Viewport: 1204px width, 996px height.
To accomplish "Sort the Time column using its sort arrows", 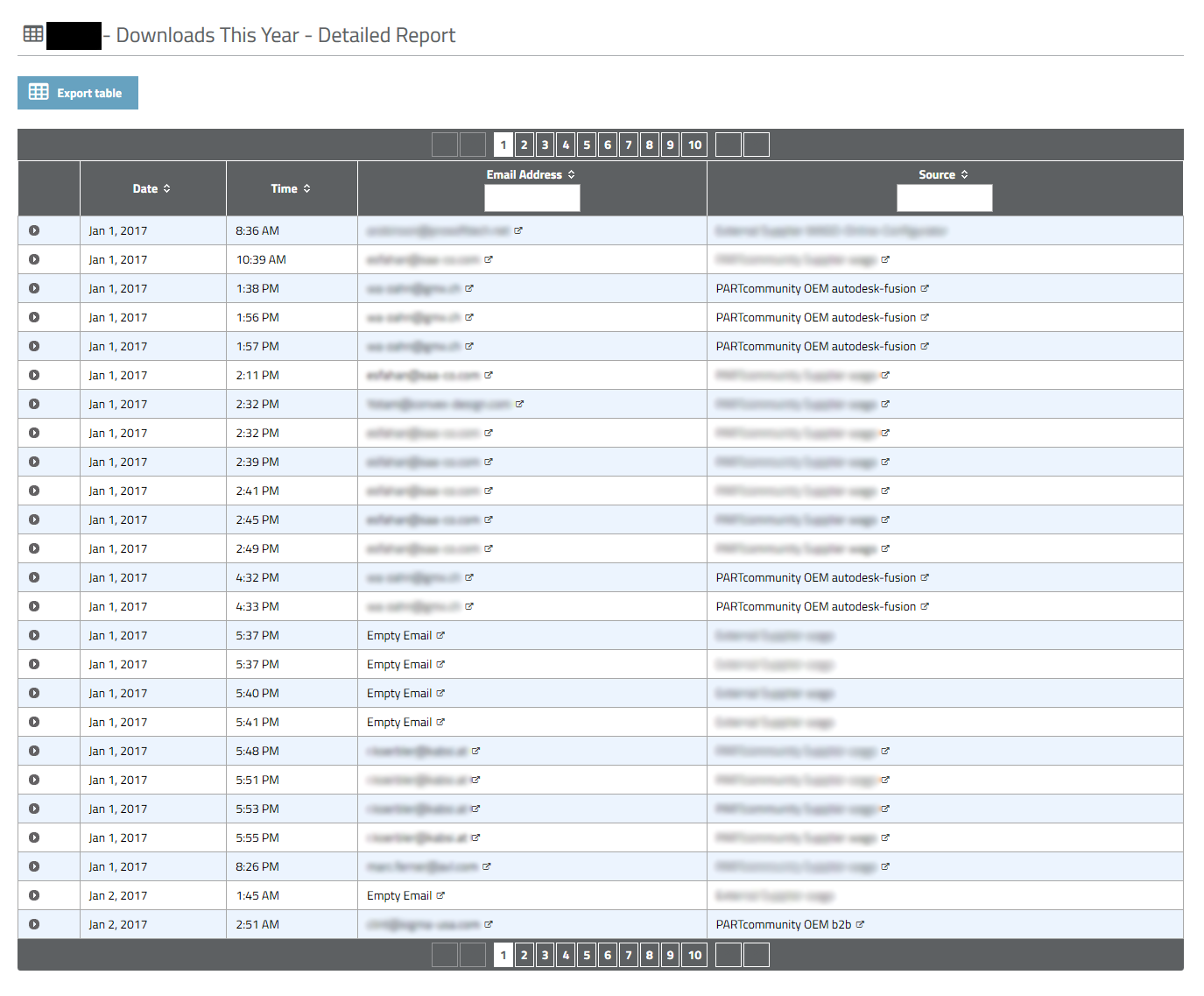I will coord(306,187).
